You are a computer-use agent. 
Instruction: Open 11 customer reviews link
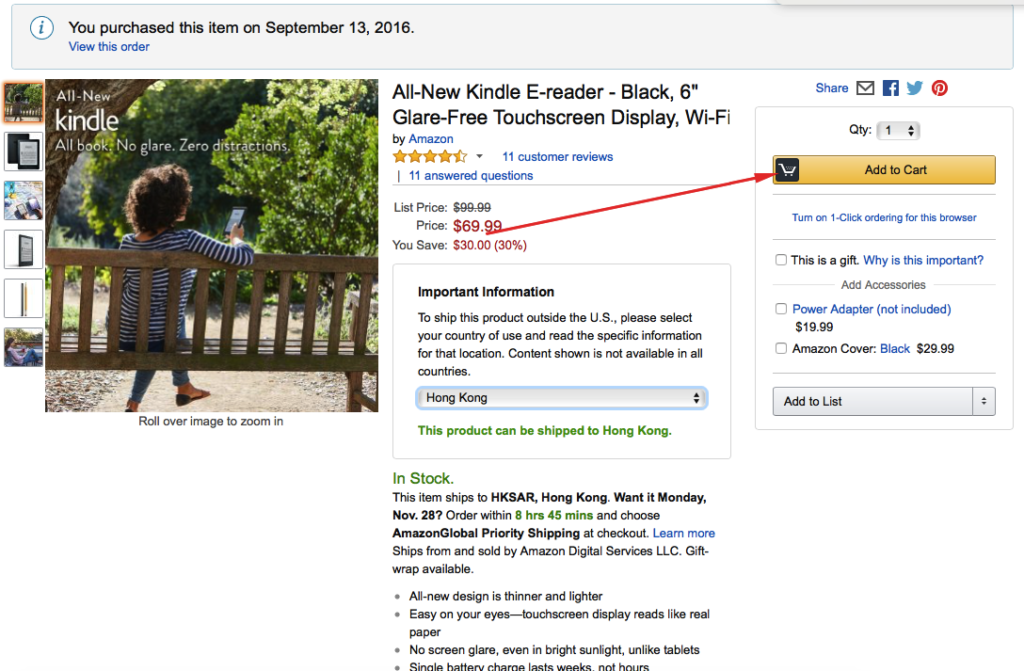(557, 157)
